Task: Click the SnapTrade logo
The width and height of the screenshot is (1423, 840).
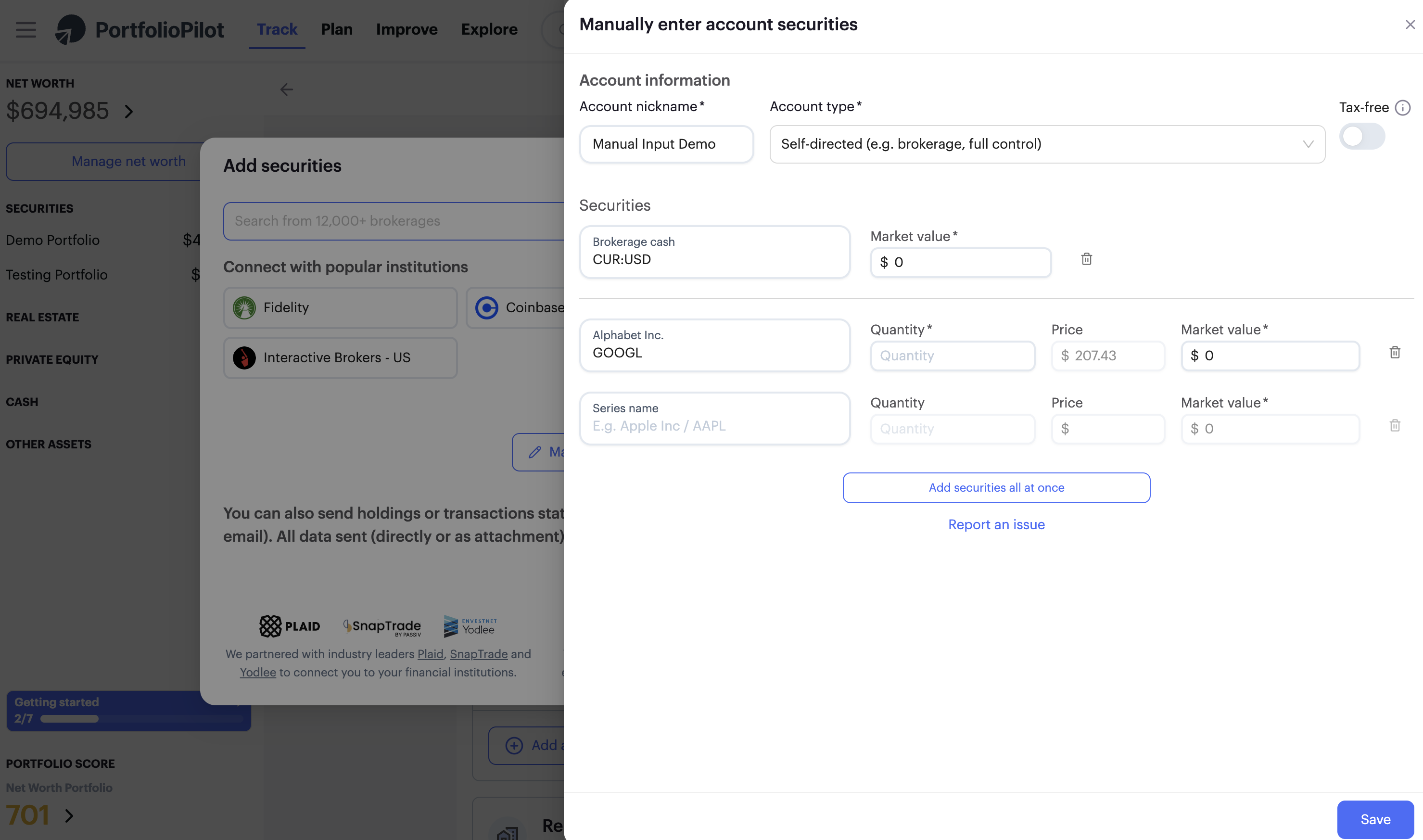Action: tap(382, 626)
